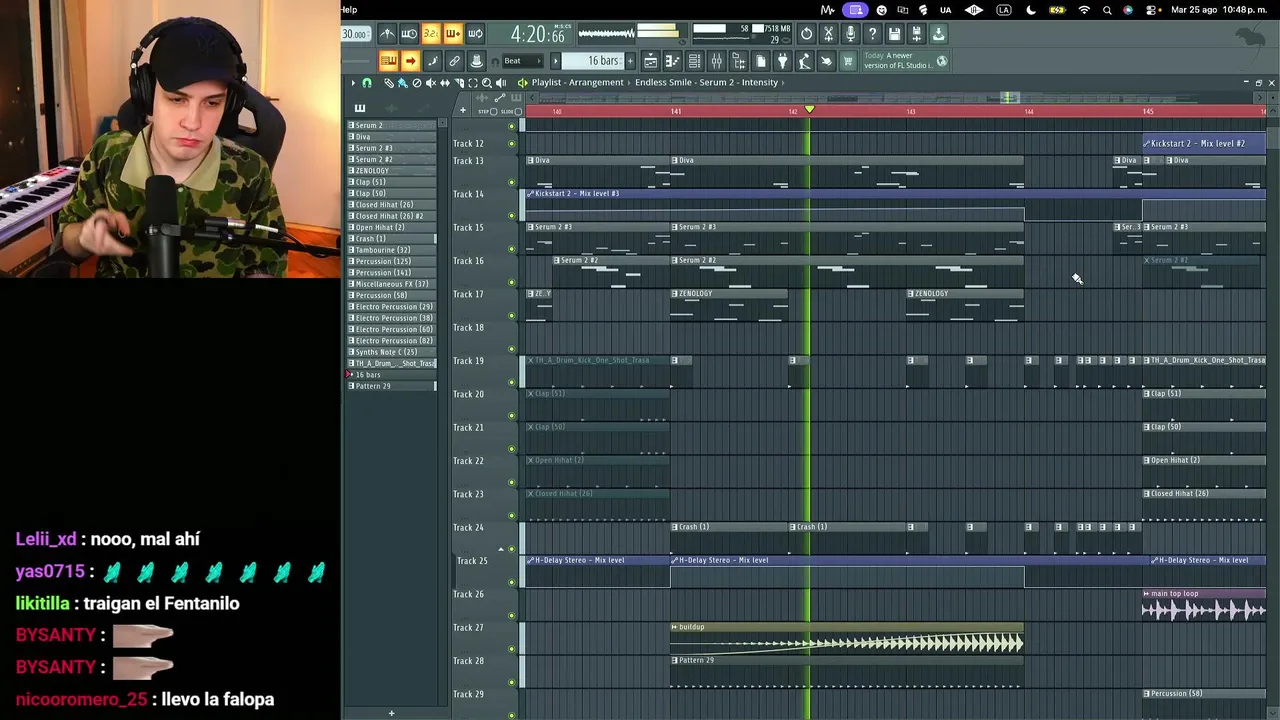Mute Track 14 using its green LED
Image resolution: width=1280 pixels, height=720 pixels.
(x=512, y=215)
